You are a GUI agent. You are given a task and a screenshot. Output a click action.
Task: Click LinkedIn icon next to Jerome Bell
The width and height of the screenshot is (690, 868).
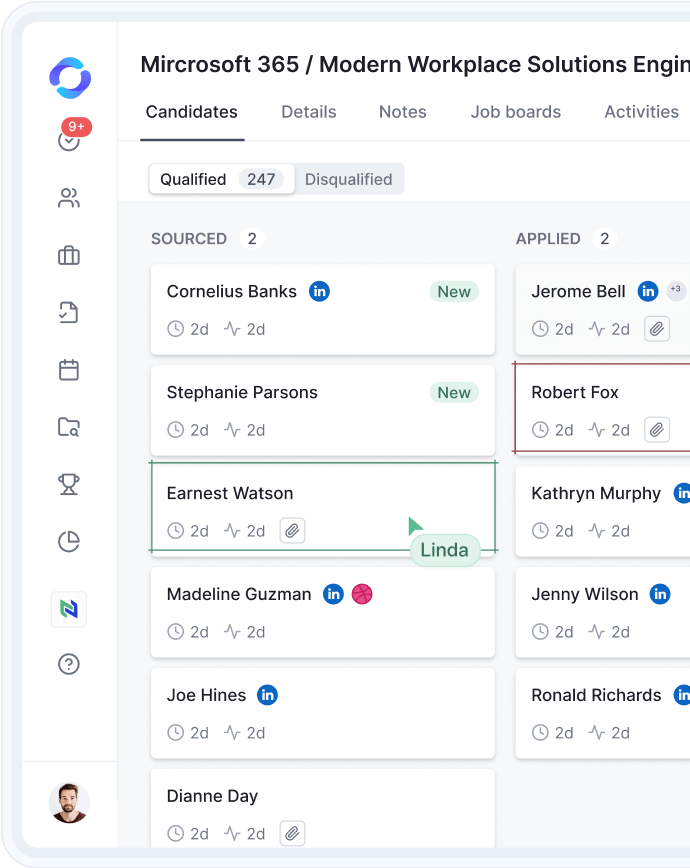tap(648, 291)
